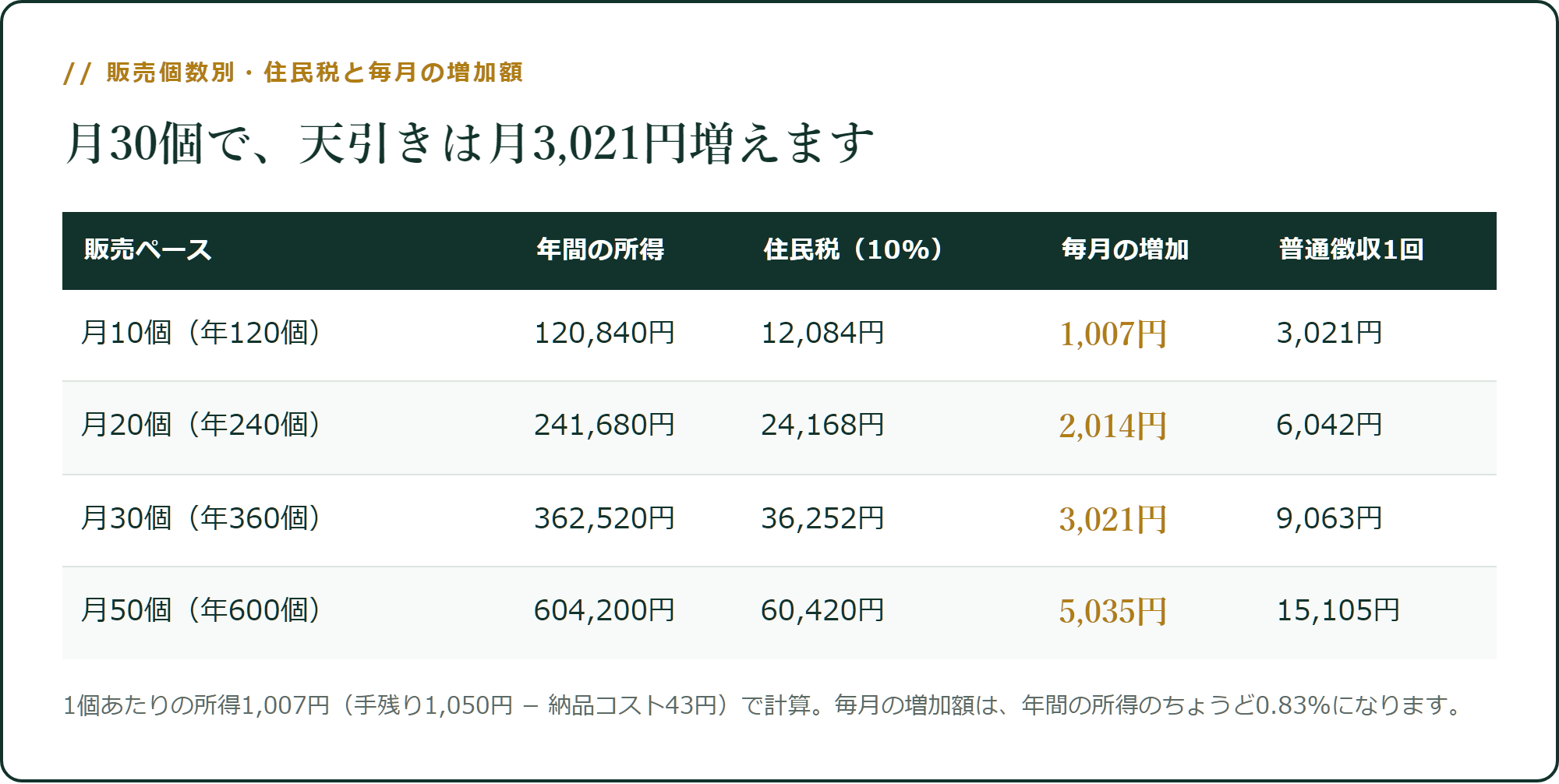This screenshot has width=1559, height=784.
Task: Click the 241,680円 annual income cell
Action: pos(604,425)
